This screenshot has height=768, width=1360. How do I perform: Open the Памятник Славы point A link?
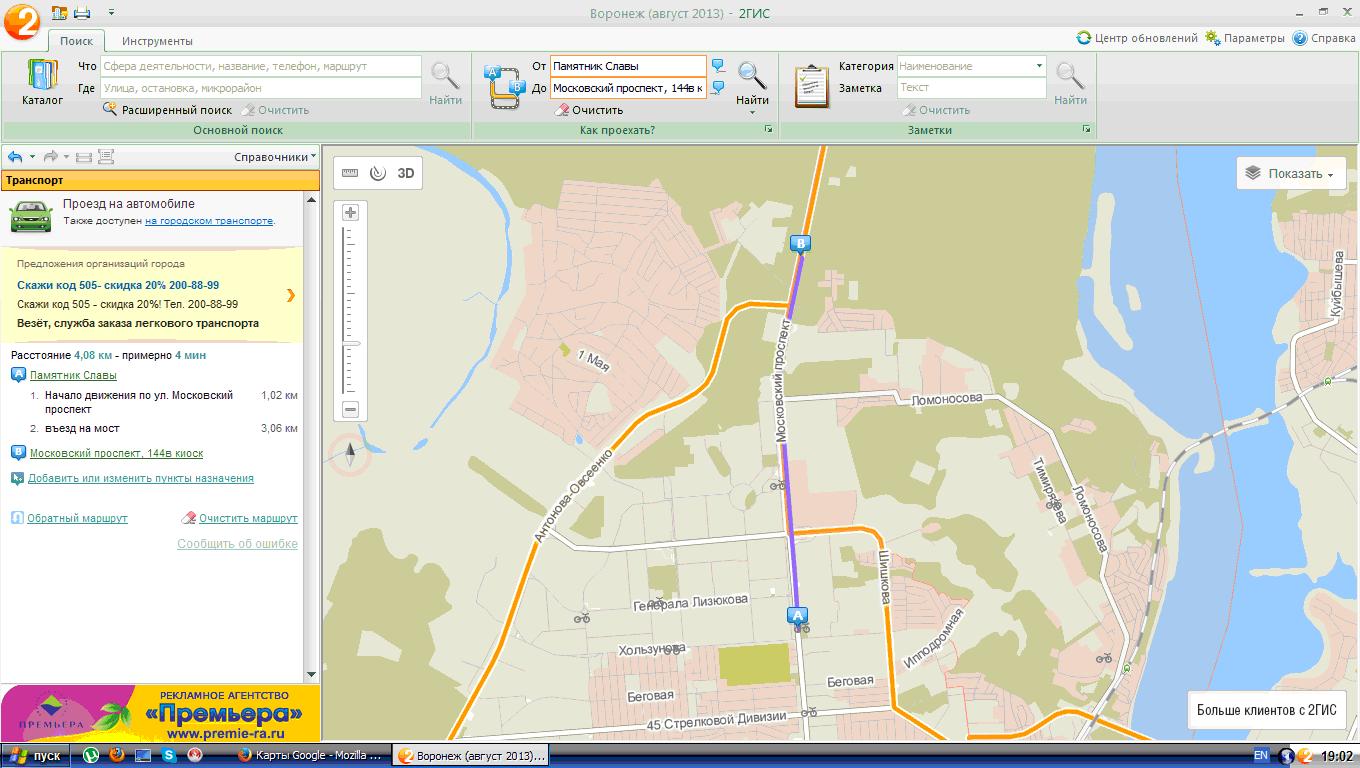pyautogui.click(x=73, y=375)
